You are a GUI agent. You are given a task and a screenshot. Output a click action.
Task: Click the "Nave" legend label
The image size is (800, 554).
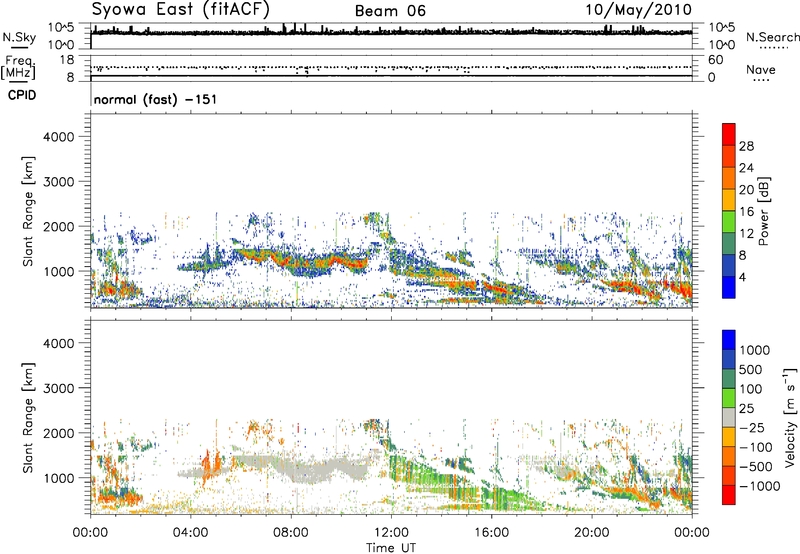(761, 70)
